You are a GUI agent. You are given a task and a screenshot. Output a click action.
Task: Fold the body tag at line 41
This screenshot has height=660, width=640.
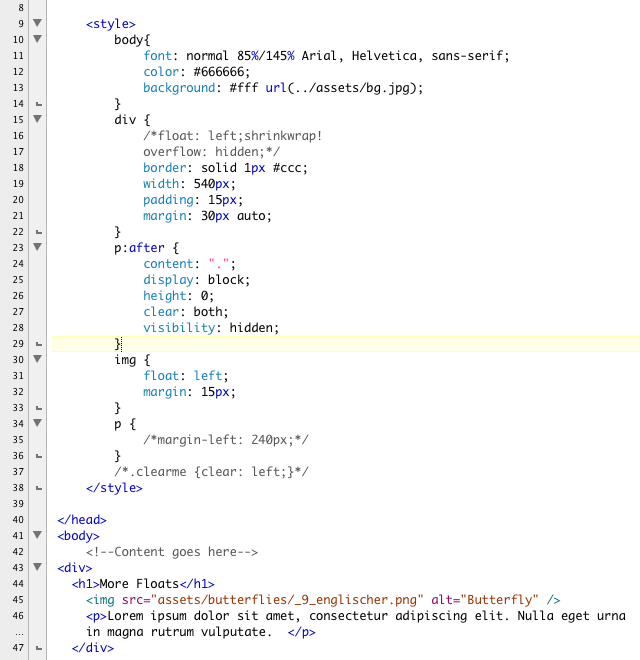coord(38,536)
